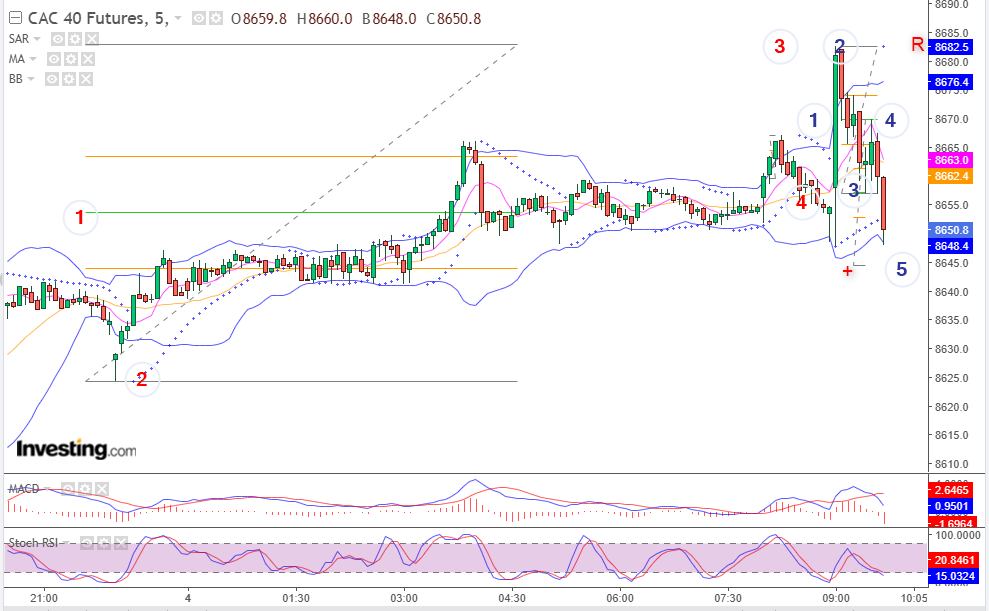Open SAR indicator settings gear
The image size is (989, 611).
click(74, 39)
